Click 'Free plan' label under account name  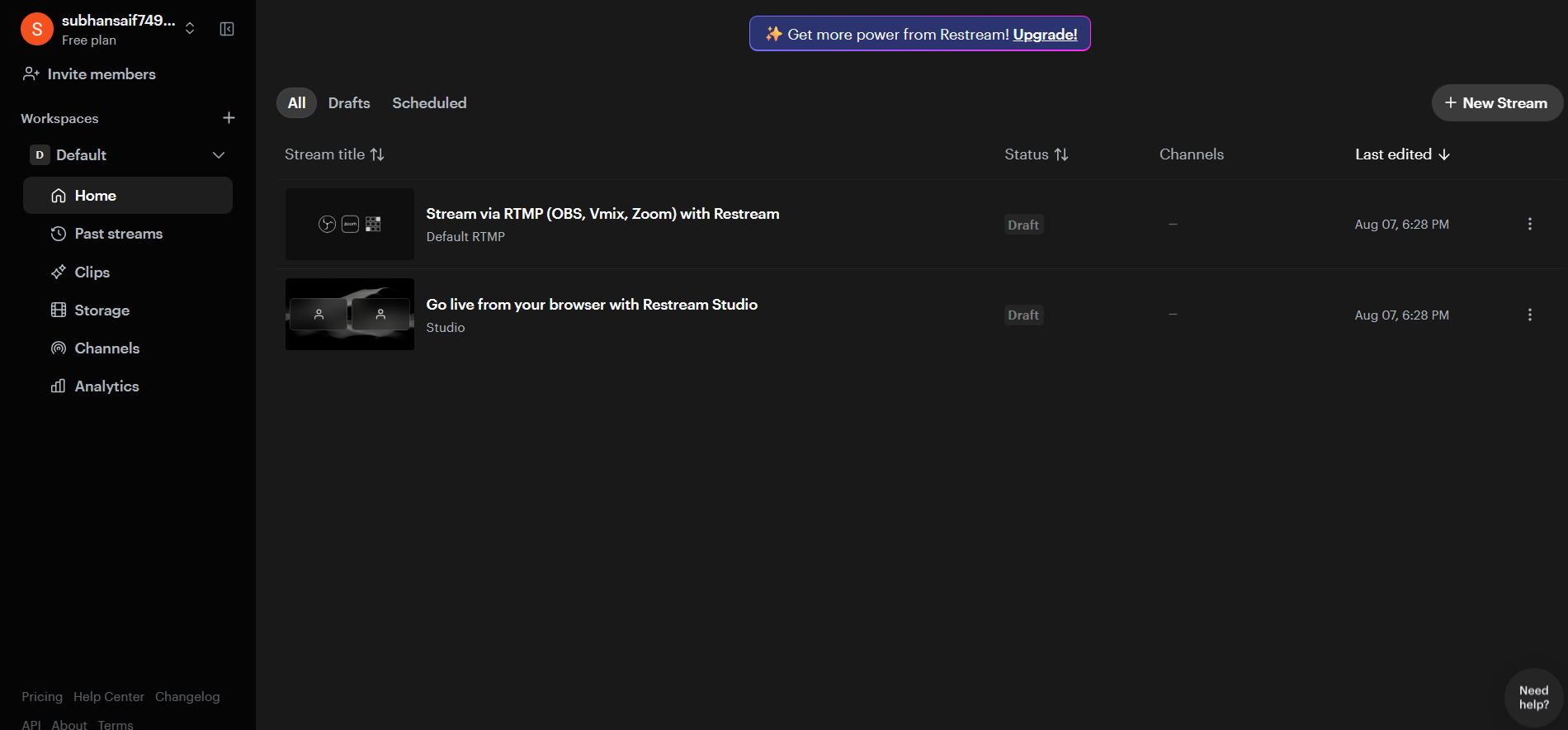[89, 40]
